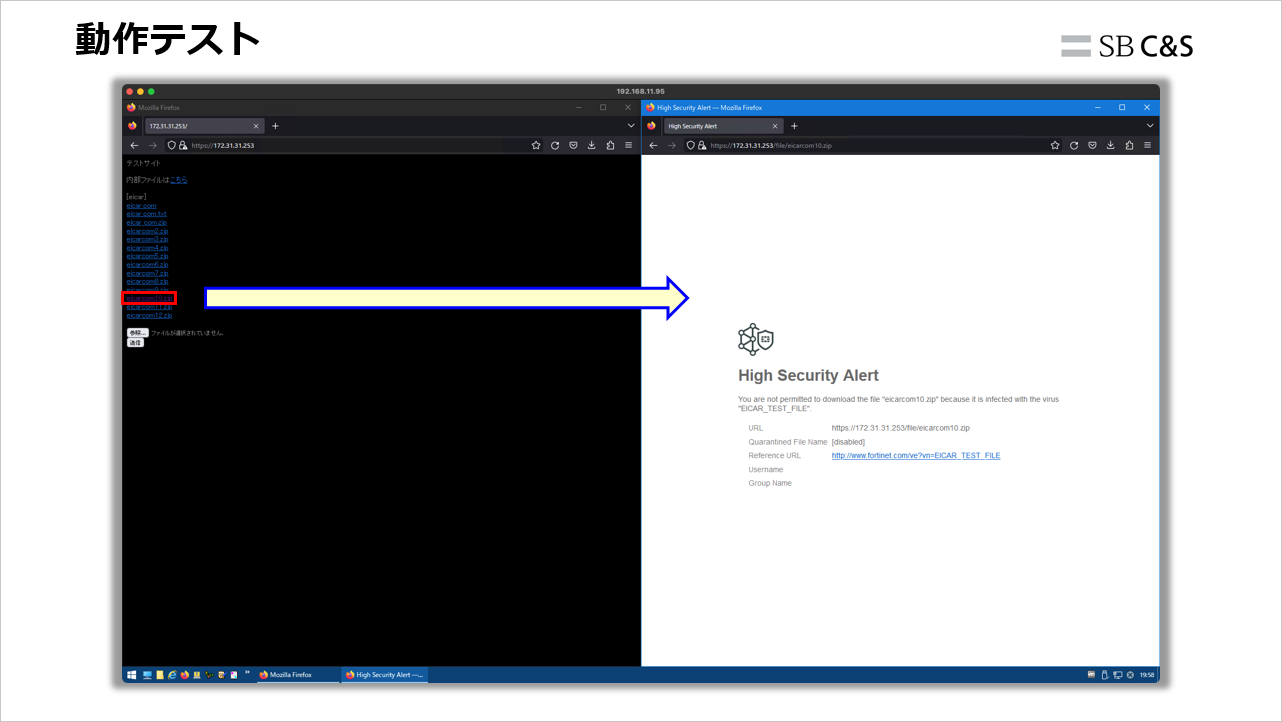The height and width of the screenshot is (722, 1282).
Task: Open a new tab with the plus button
Action: click(795, 125)
